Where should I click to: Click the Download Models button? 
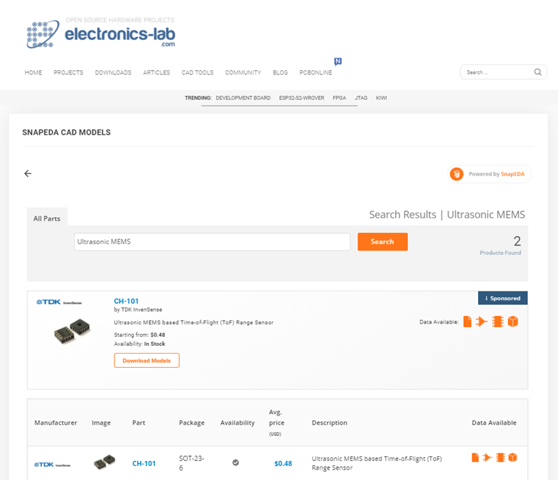click(x=147, y=360)
